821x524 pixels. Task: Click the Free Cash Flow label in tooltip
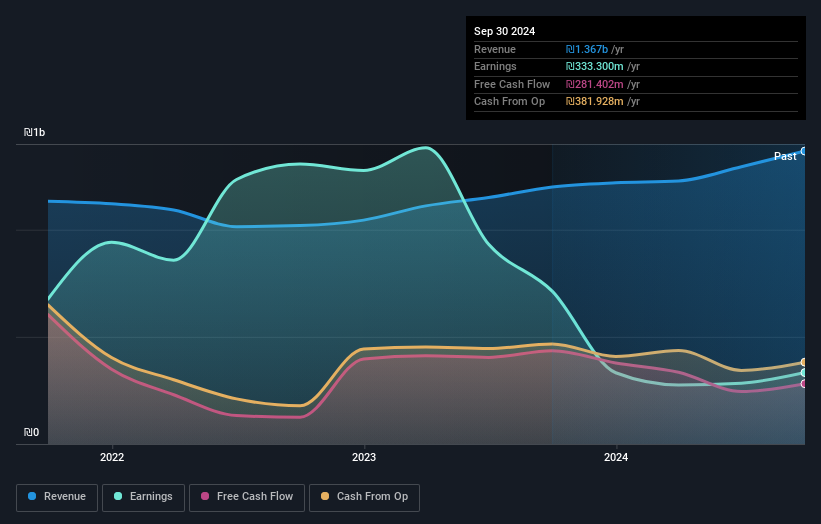click(x=512, y=84)
